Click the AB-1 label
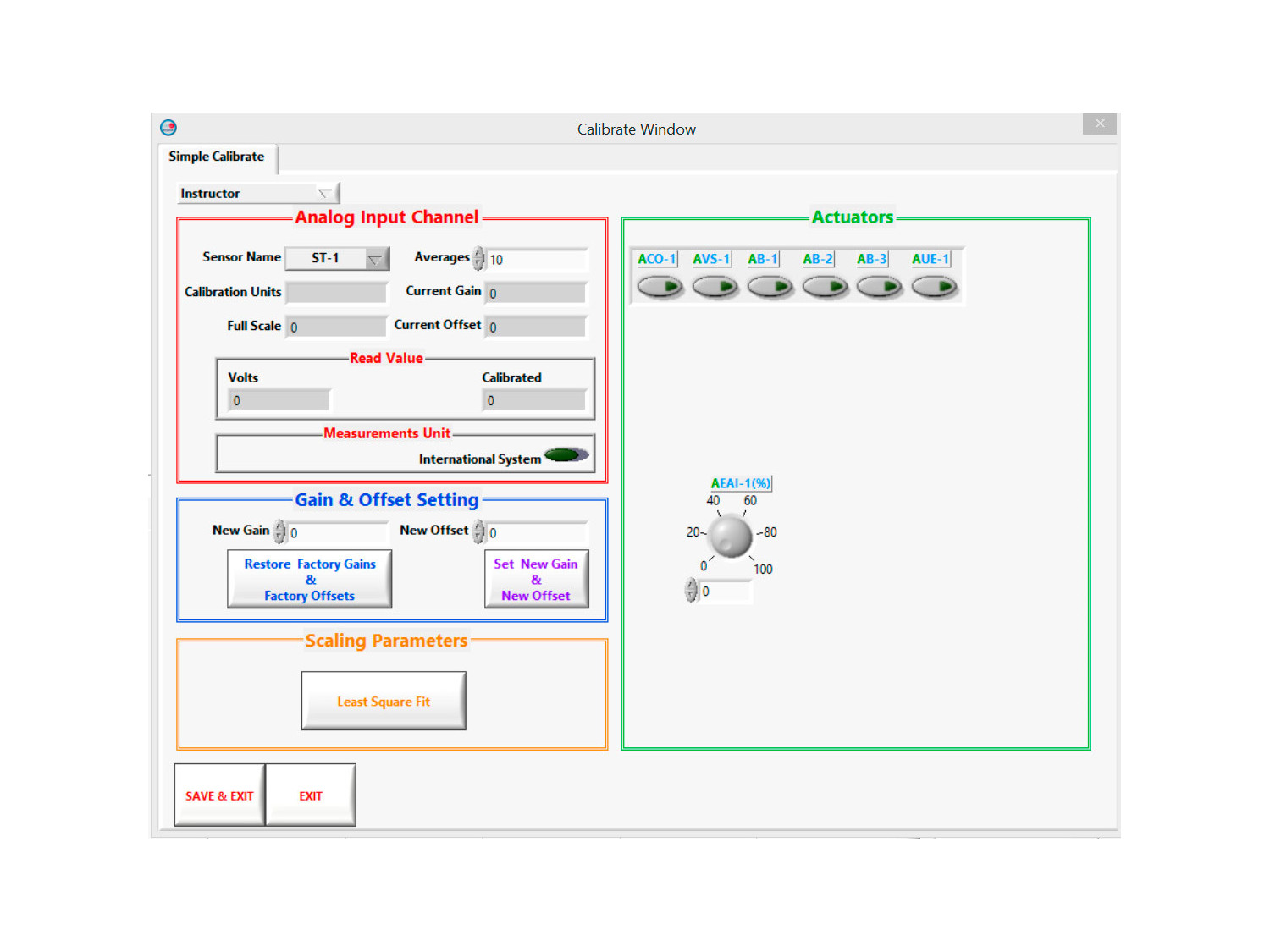Screen dimensions: 1270x952 763,259
